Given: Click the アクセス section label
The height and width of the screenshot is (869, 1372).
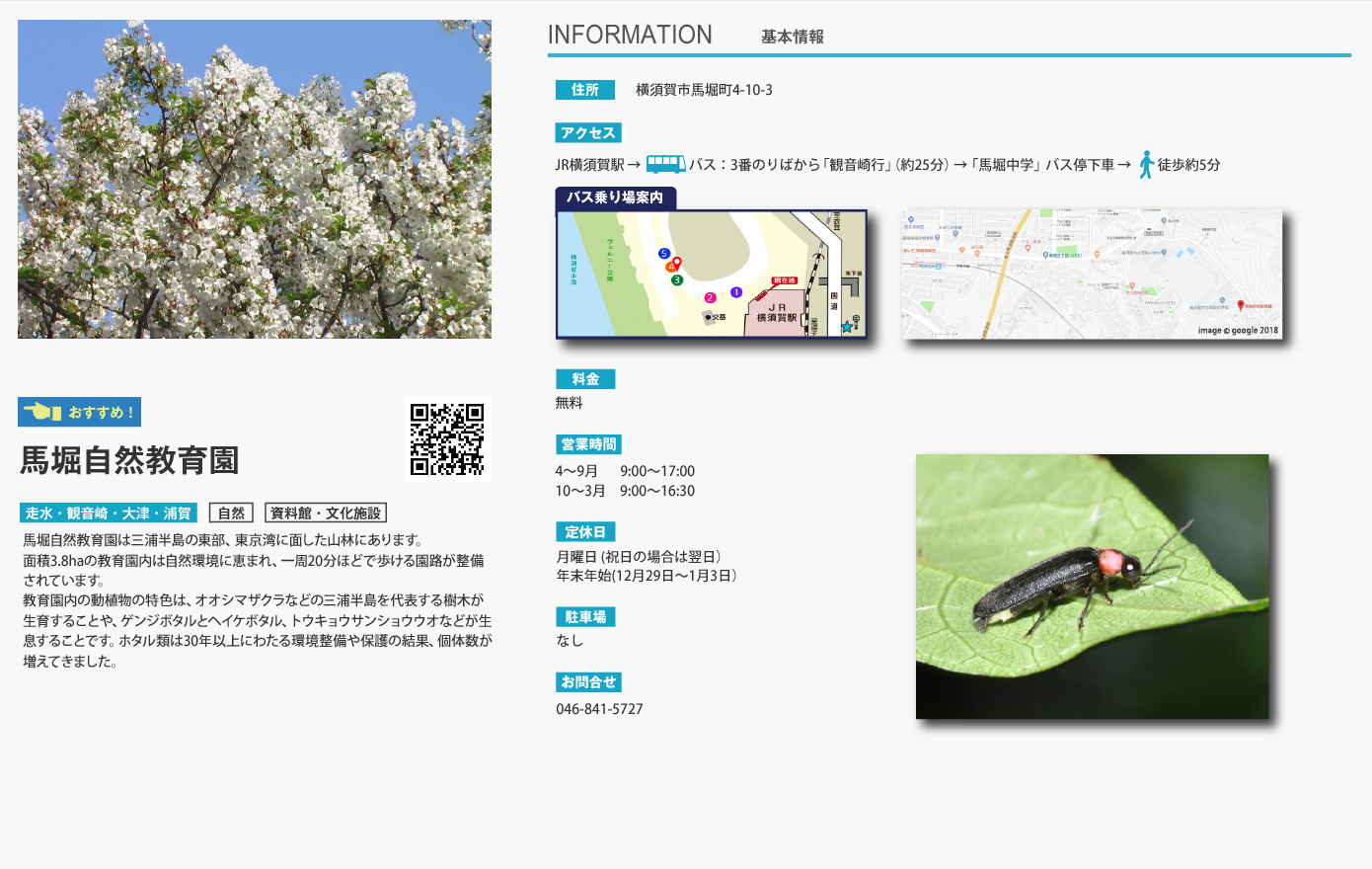Looking at the screenshot, I should 587,133.
